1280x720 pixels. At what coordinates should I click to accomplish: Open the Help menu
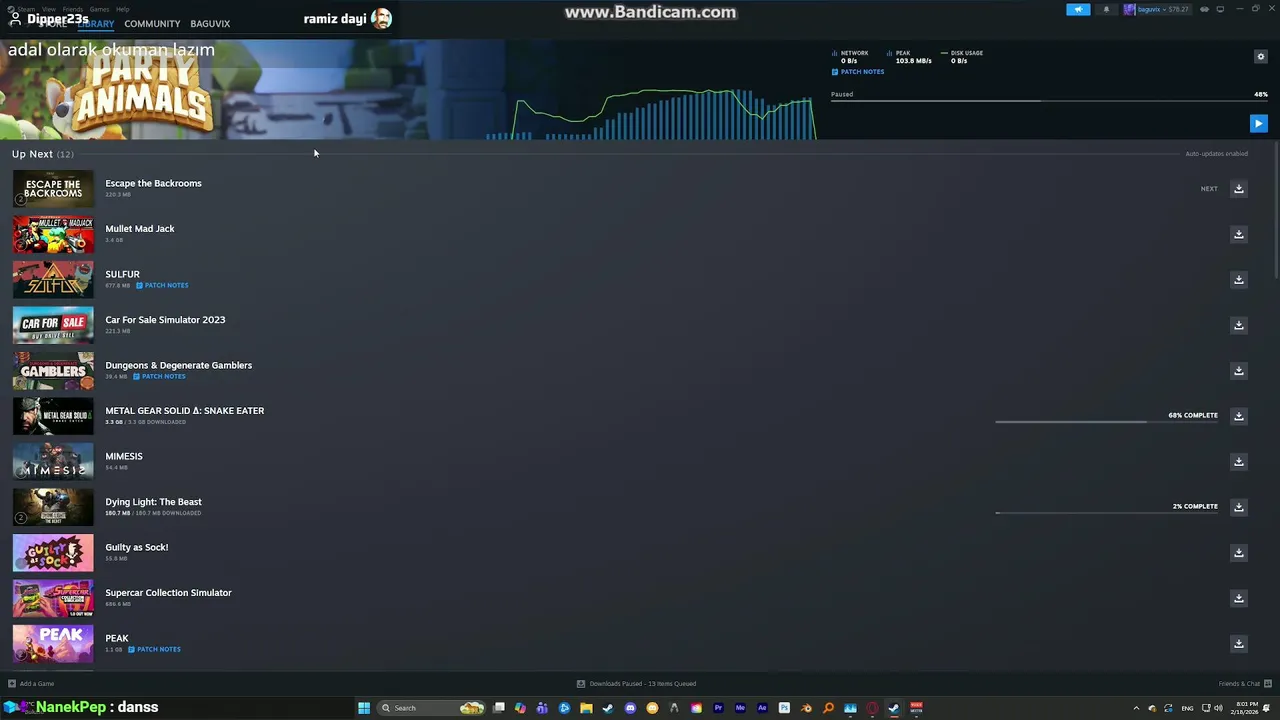pos(123,9)
